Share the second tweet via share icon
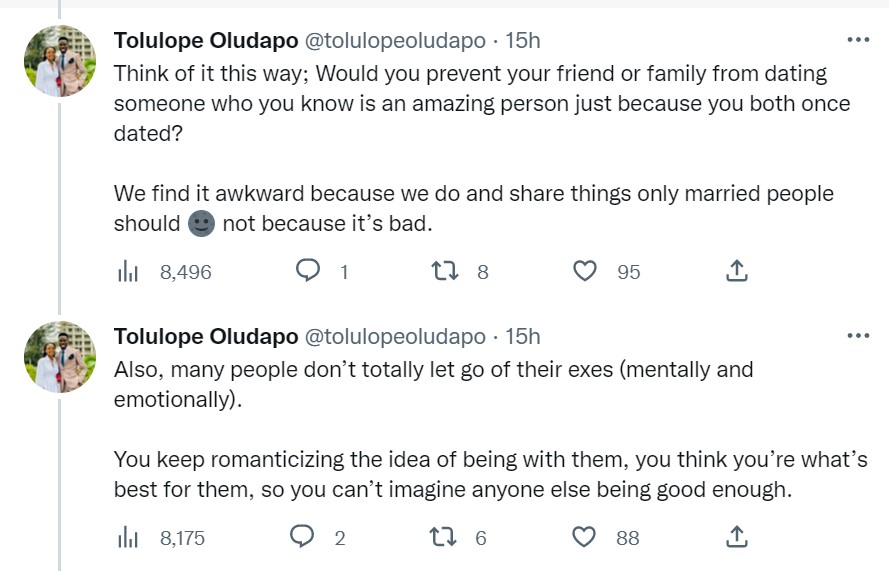 (x=736, y=538)
